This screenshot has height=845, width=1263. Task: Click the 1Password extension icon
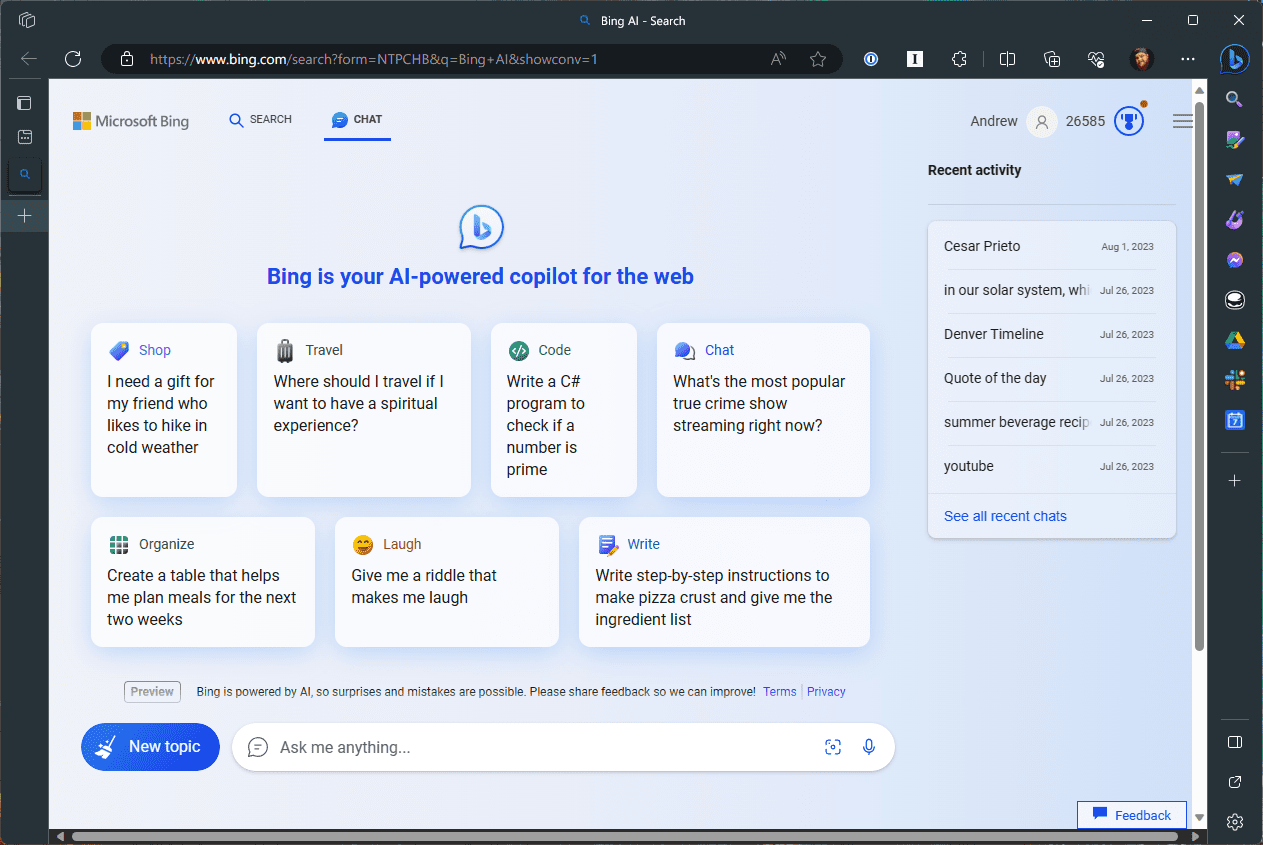[x=871, y=59]
